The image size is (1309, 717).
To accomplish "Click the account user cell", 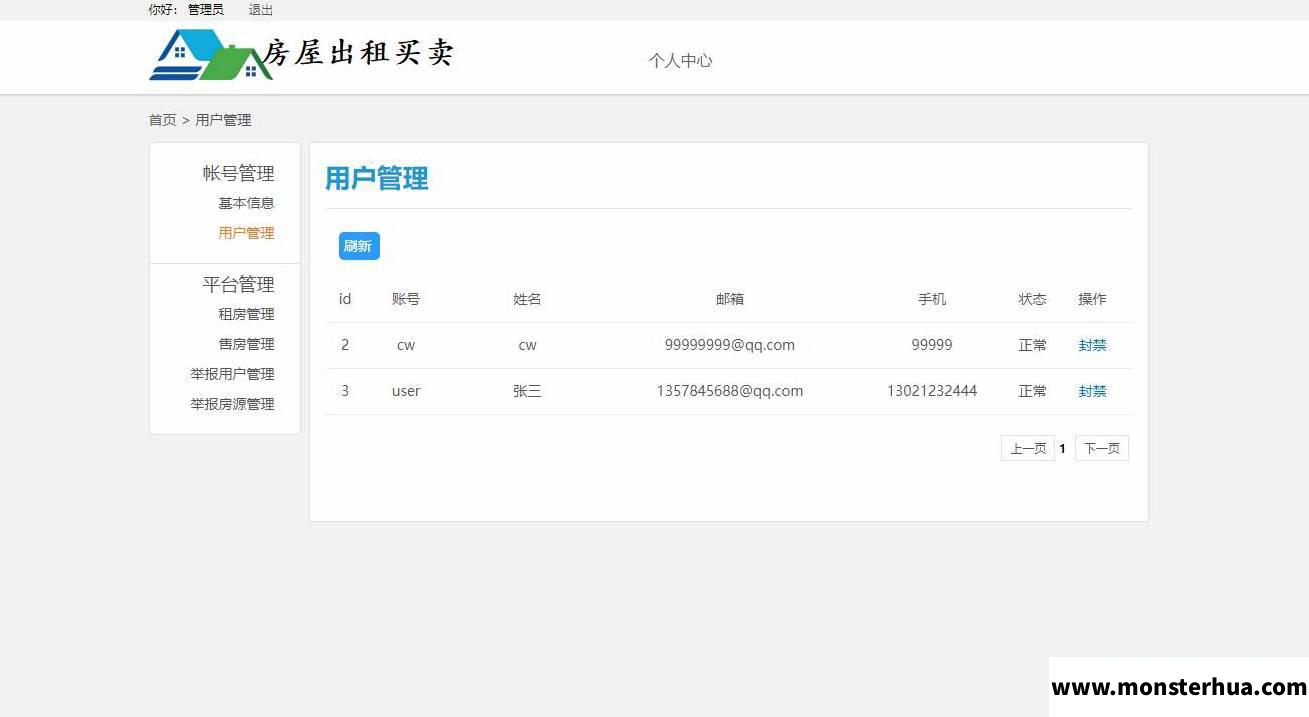I will (x=406, y=391).
